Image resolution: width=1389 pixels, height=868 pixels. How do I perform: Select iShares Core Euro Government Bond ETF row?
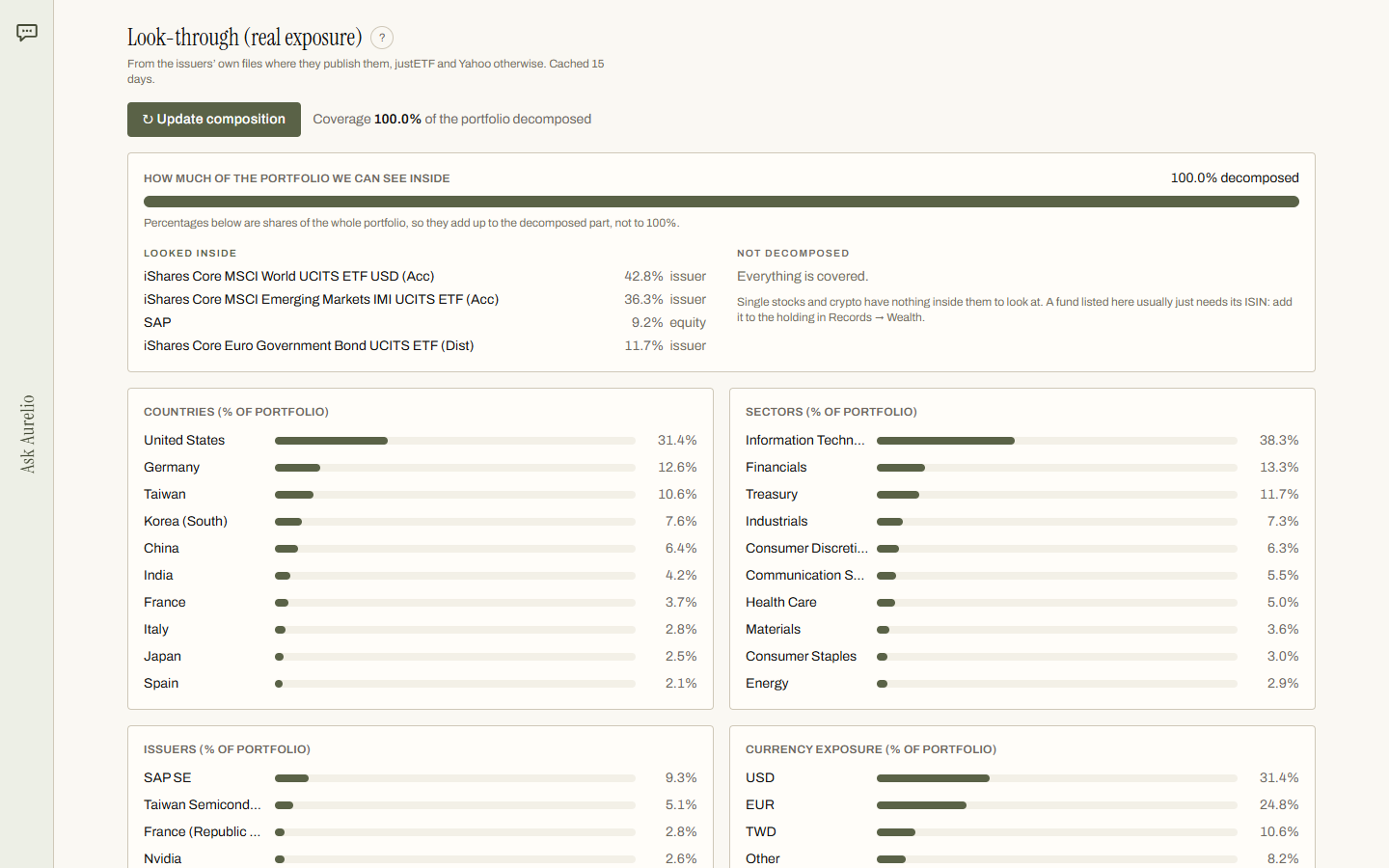point(424,345)
